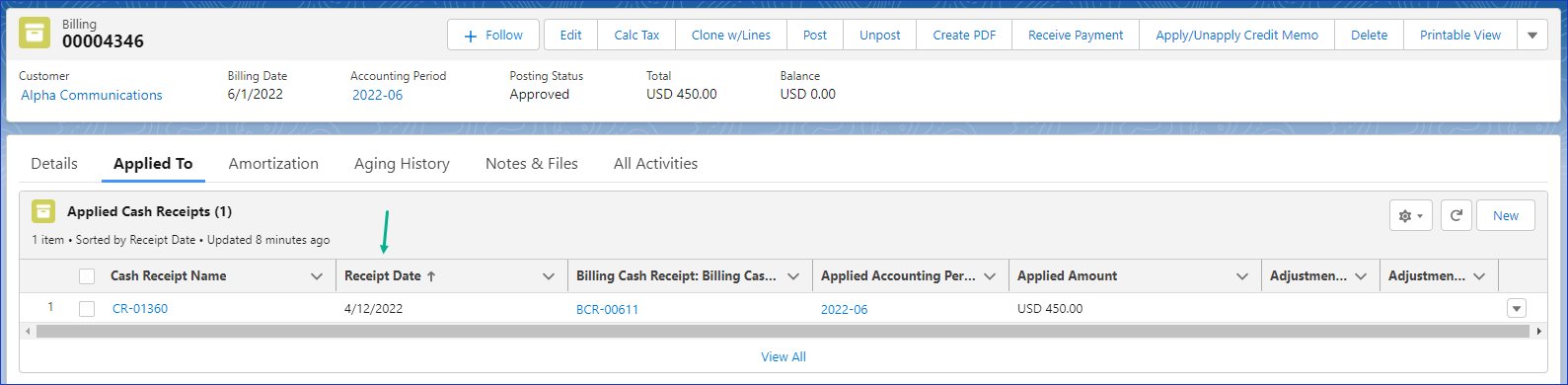Image resolution: width=1568 pixels, height=385 pixels.
Task: Click the Create PDF button
Action: (964, 35)
